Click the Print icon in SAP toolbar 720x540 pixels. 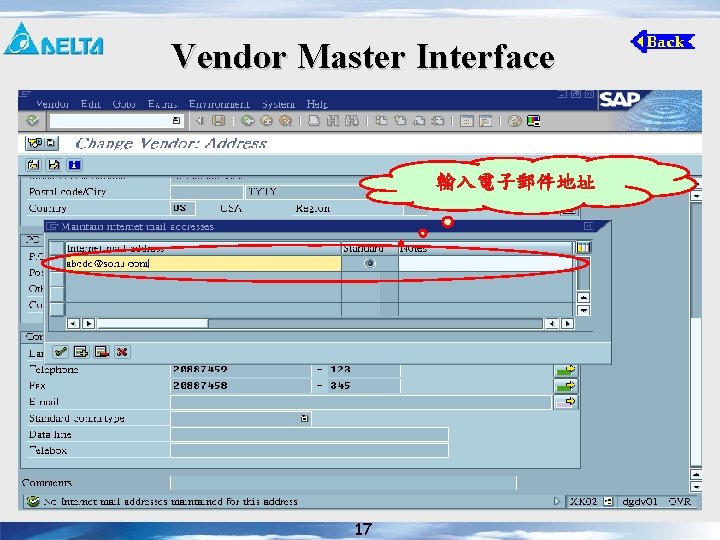(314, 121)
